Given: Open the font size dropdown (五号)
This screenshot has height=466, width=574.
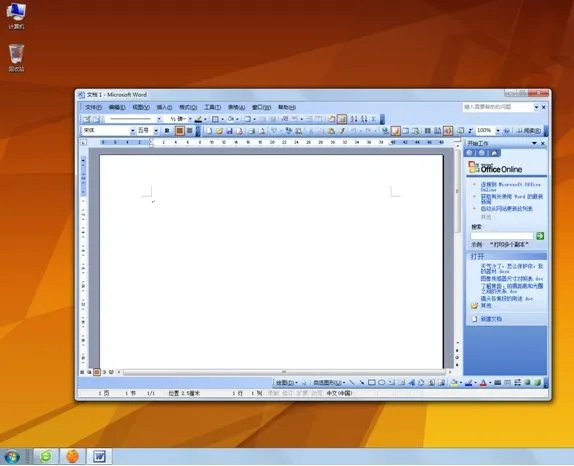Looking at the screenshot, I should (x=156, y=131).
